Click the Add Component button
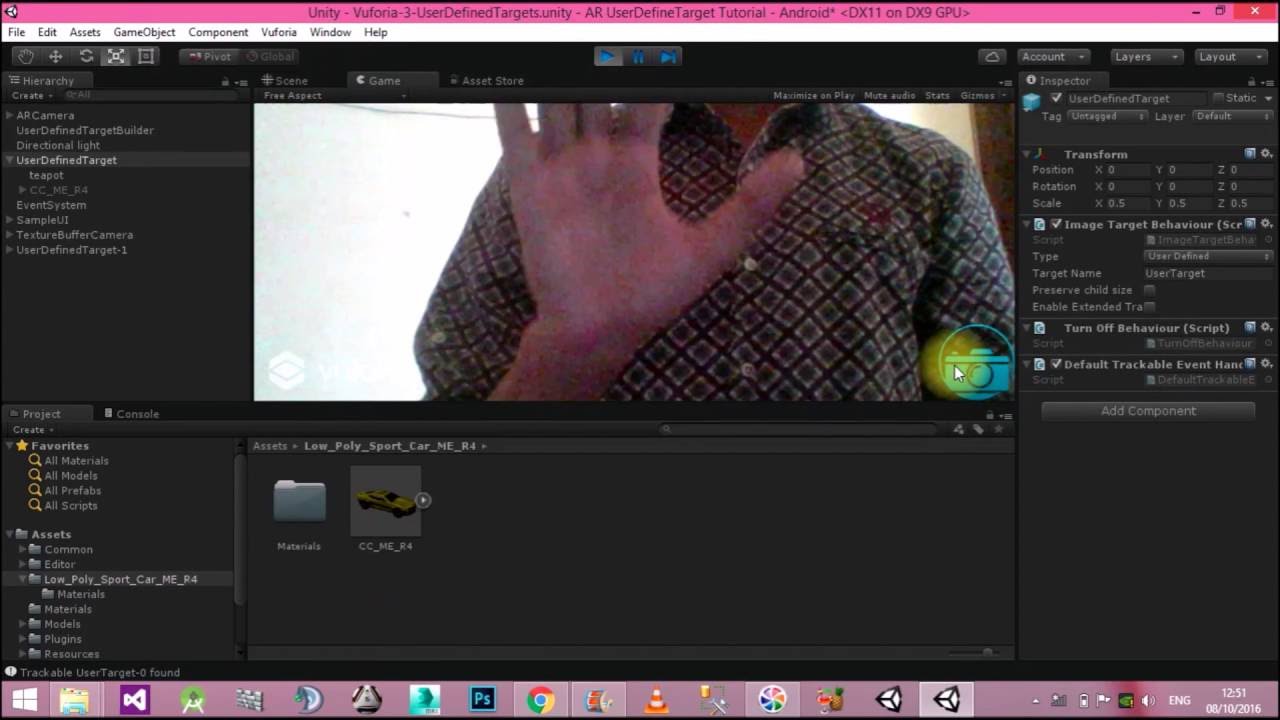Viewport: 1280px width, 720px height. 1148,411
